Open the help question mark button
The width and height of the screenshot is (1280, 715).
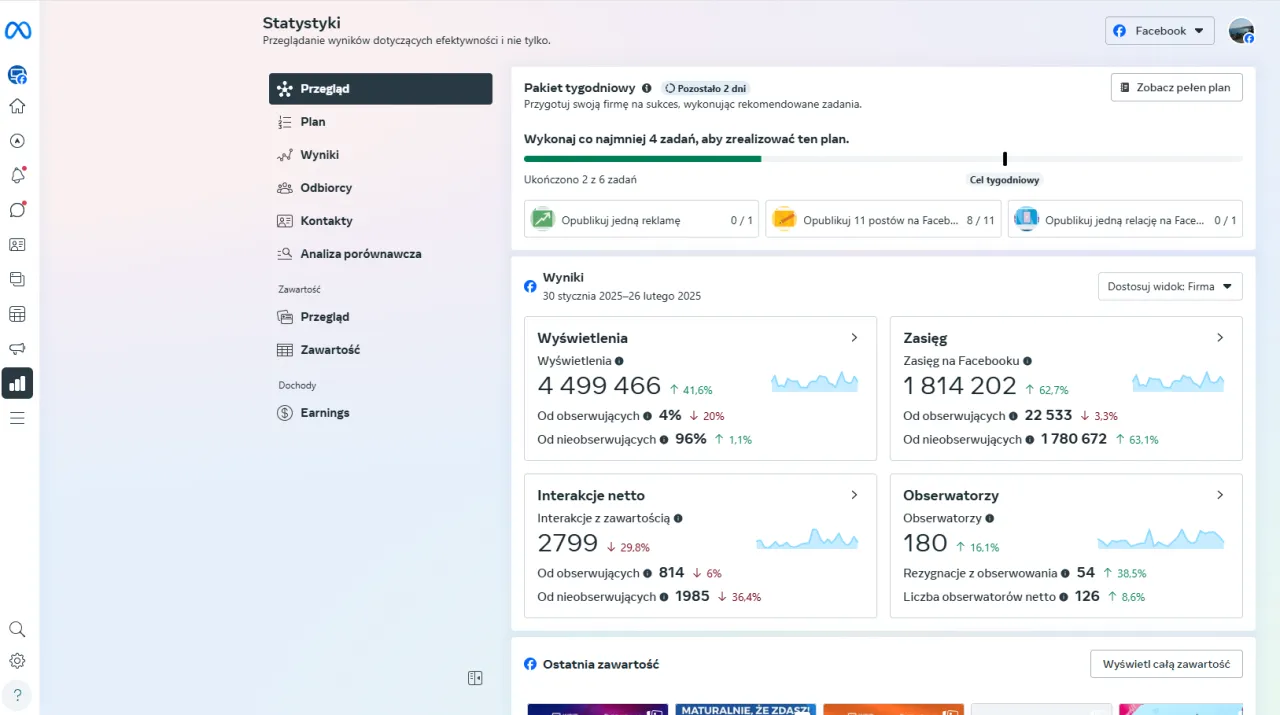17,694
